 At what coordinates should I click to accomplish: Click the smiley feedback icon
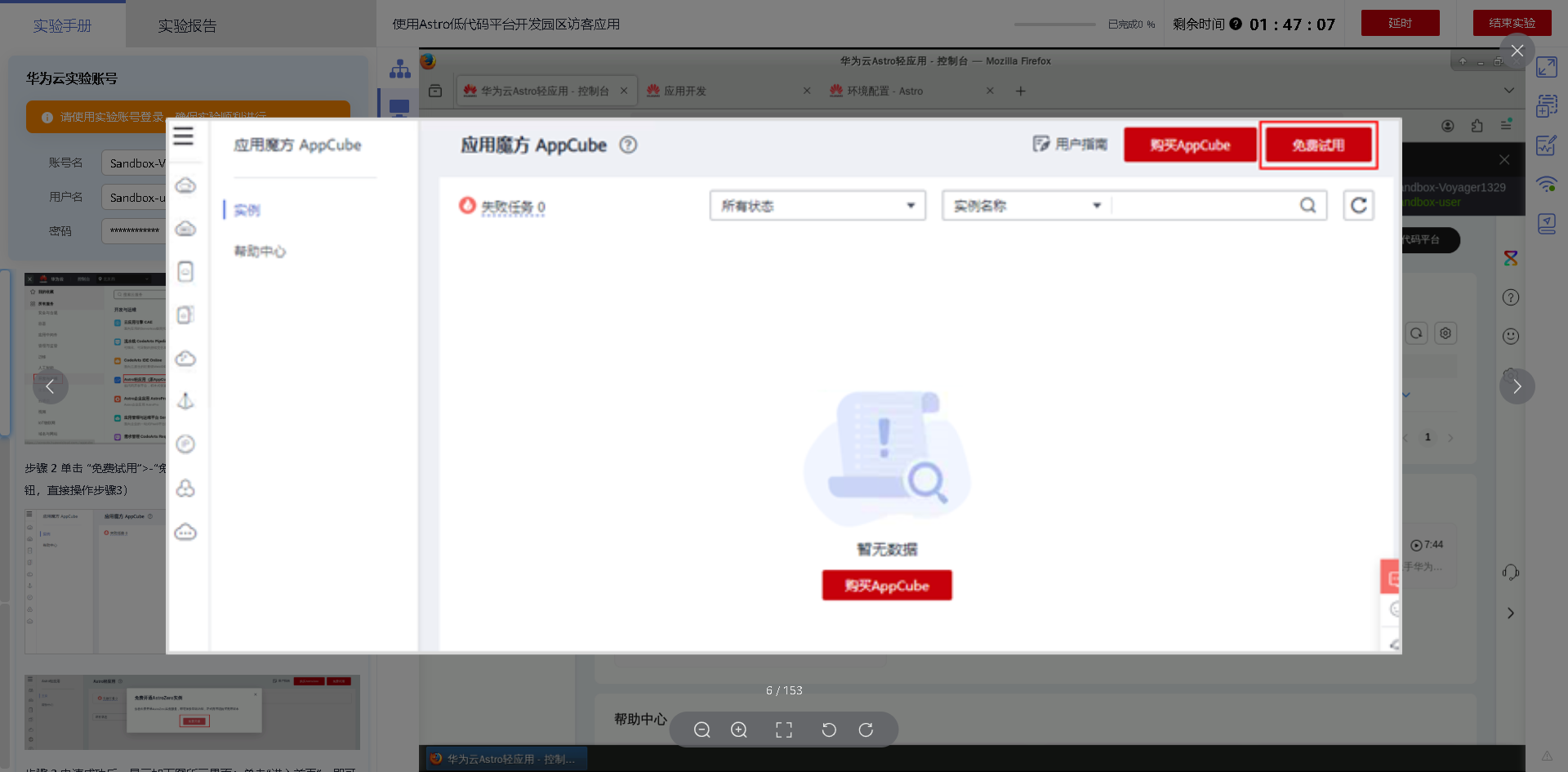click(1511, 336)
